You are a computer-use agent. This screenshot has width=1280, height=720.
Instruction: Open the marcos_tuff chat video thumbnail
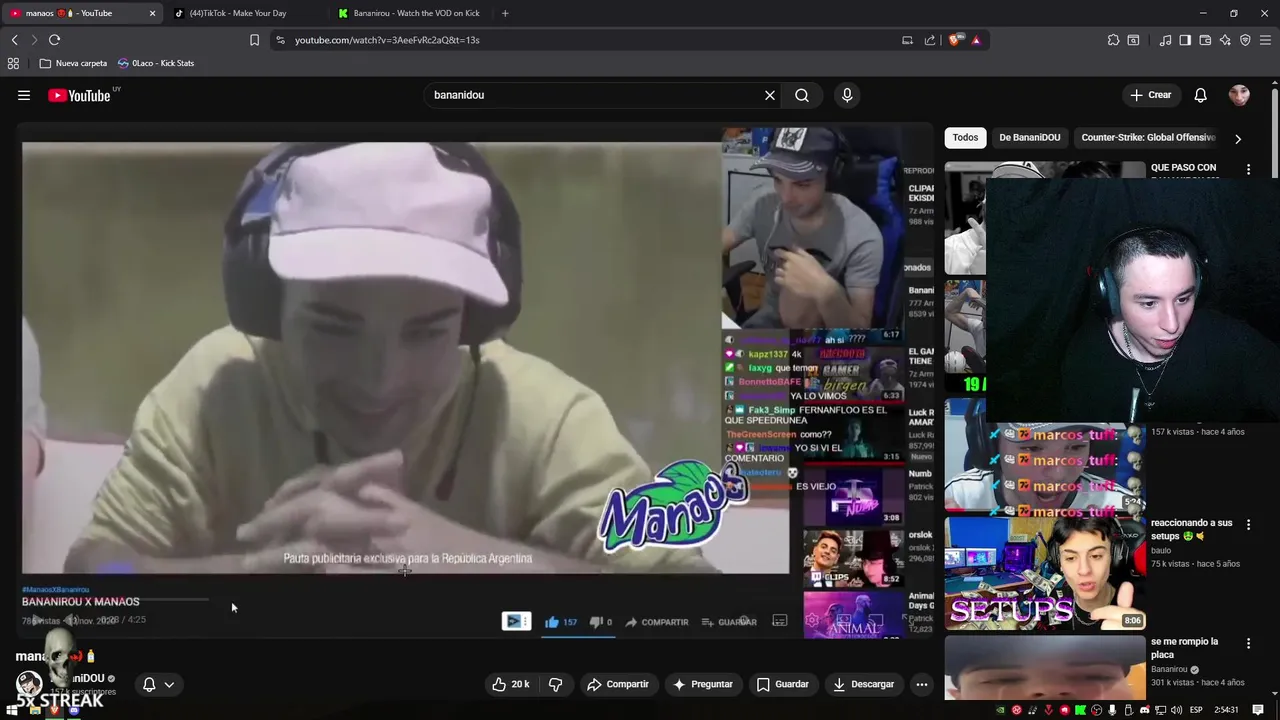pyautogui.click(x=1045, y=455)
